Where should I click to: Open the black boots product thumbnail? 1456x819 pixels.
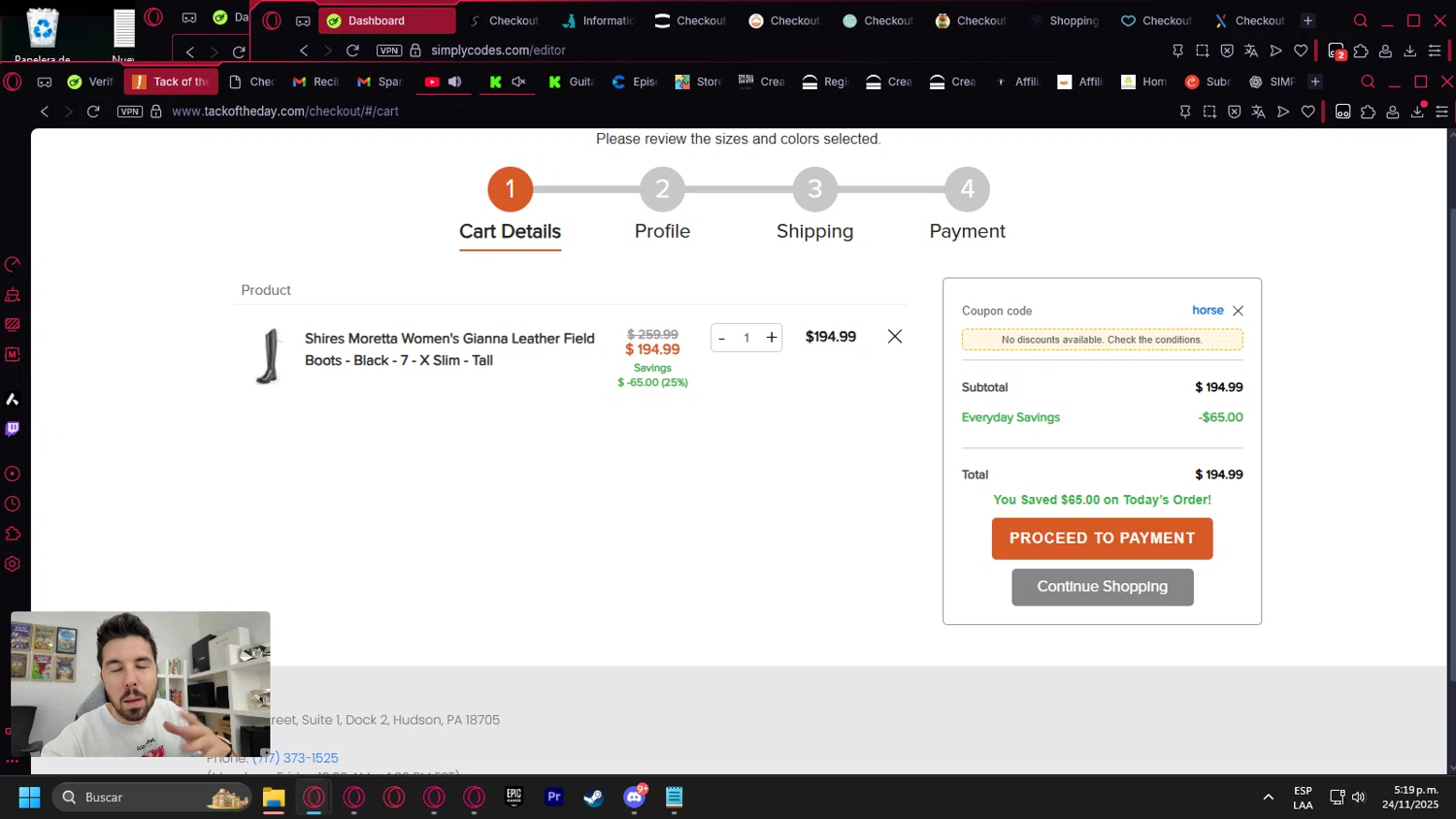coord(268,356)
